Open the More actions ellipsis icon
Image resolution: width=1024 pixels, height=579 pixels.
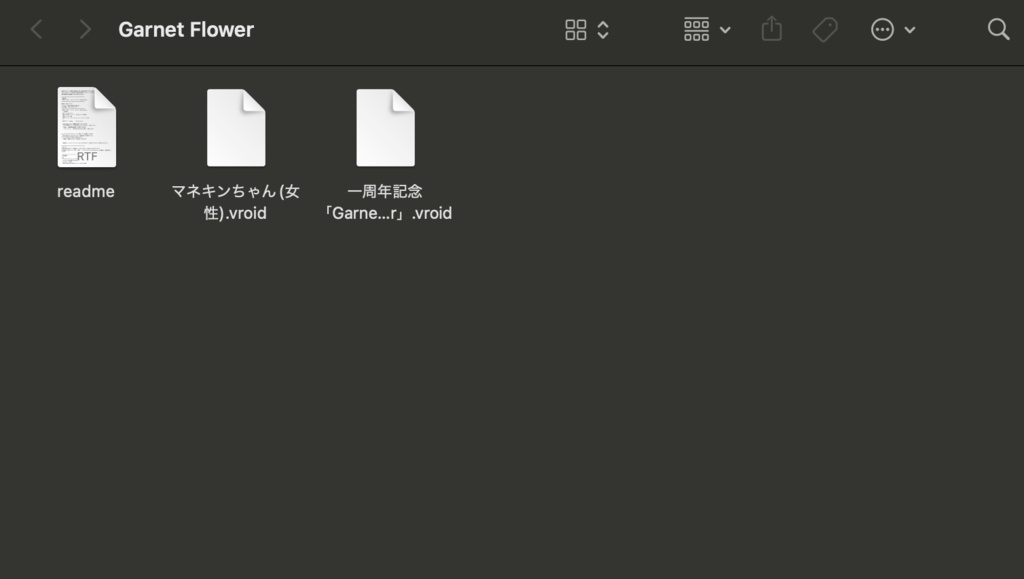click(x=881, y=29)
